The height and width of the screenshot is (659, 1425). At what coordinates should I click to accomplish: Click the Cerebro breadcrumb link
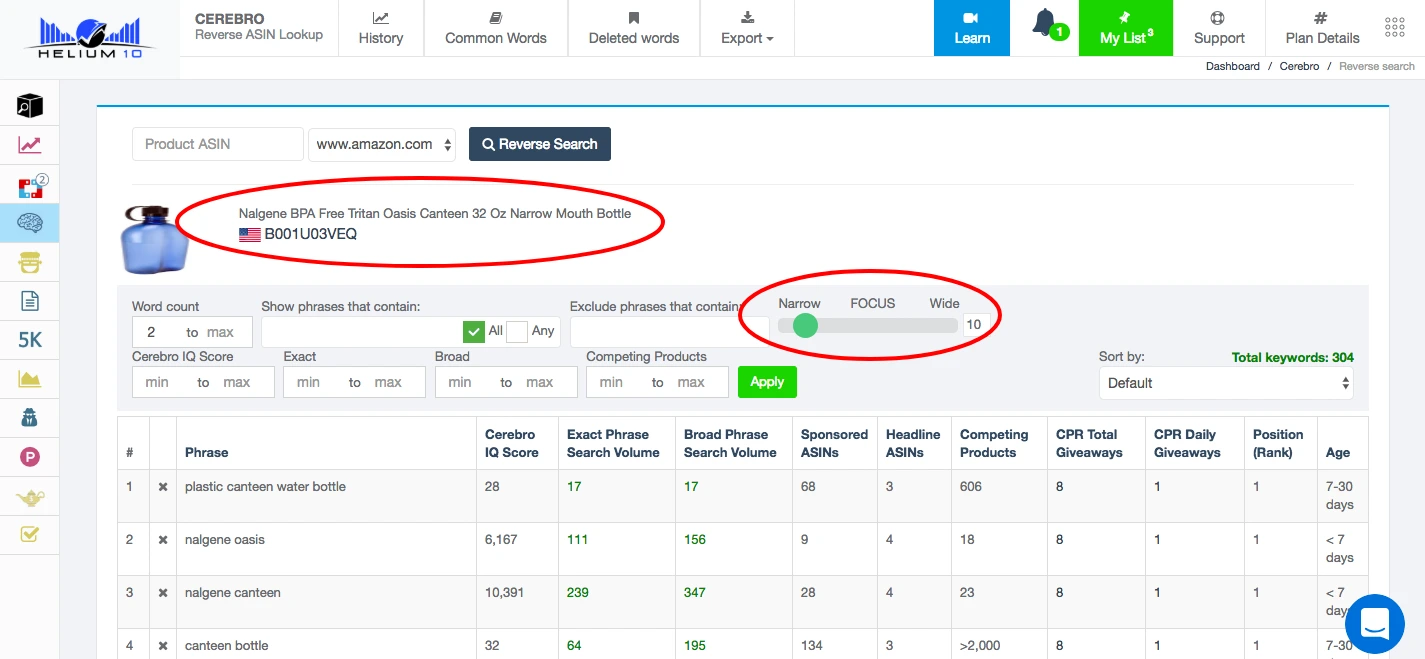pos(1299,66)
